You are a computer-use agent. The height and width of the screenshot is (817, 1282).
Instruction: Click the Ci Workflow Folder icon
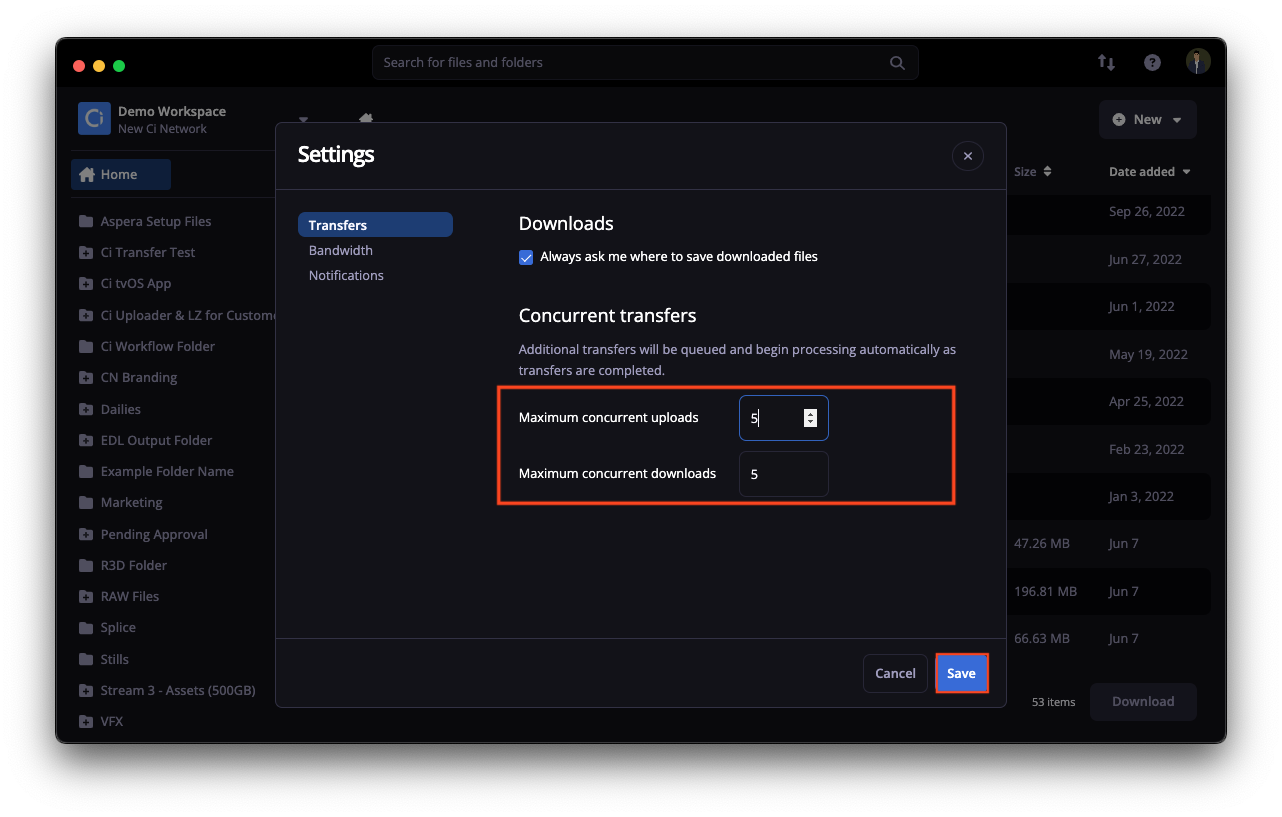(x=86, y=346)
